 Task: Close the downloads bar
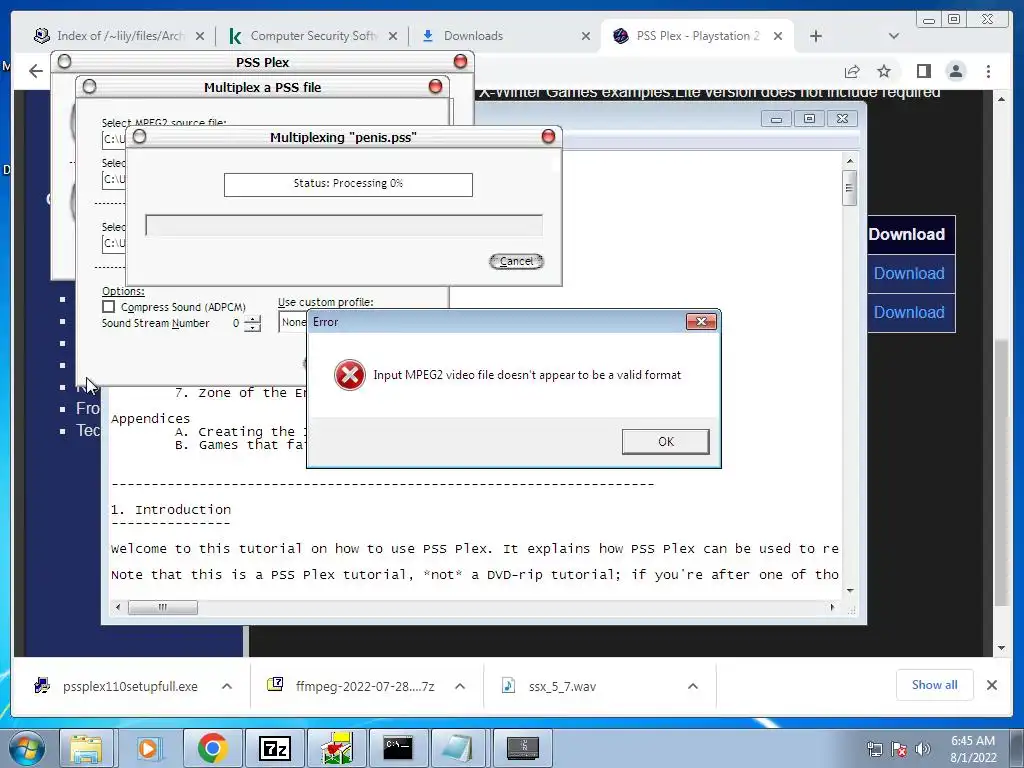[x=992, y=685]
